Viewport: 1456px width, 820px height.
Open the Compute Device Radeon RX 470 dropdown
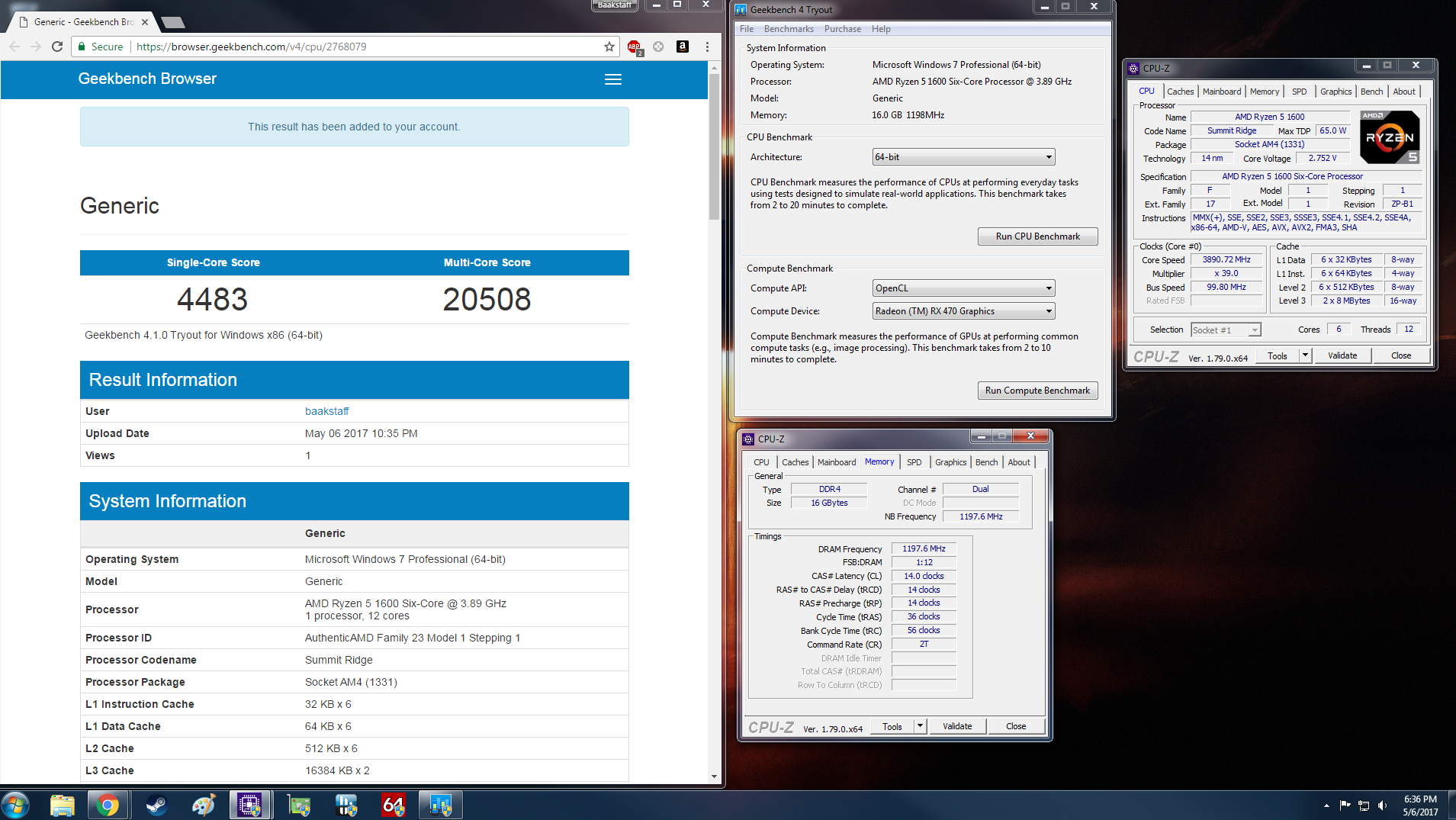[963, 311]
